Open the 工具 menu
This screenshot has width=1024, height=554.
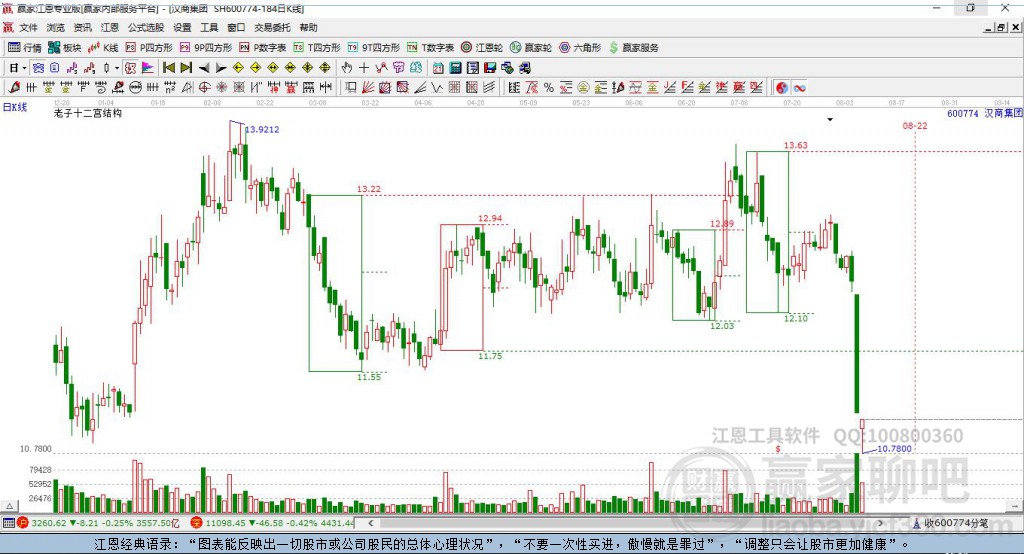coord(209,27)
